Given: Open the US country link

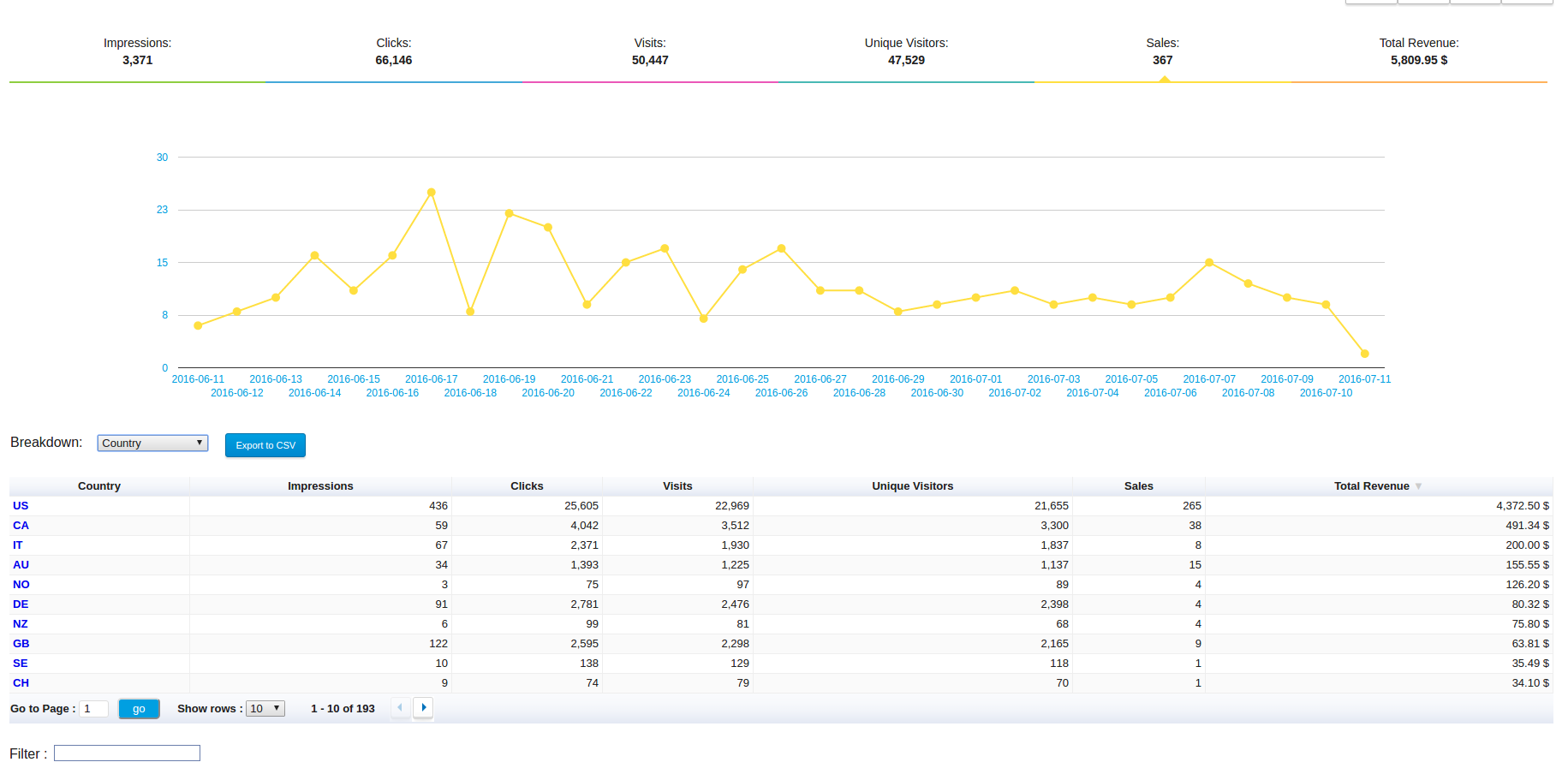Looking at the screenshot, I should coord(21,506).
